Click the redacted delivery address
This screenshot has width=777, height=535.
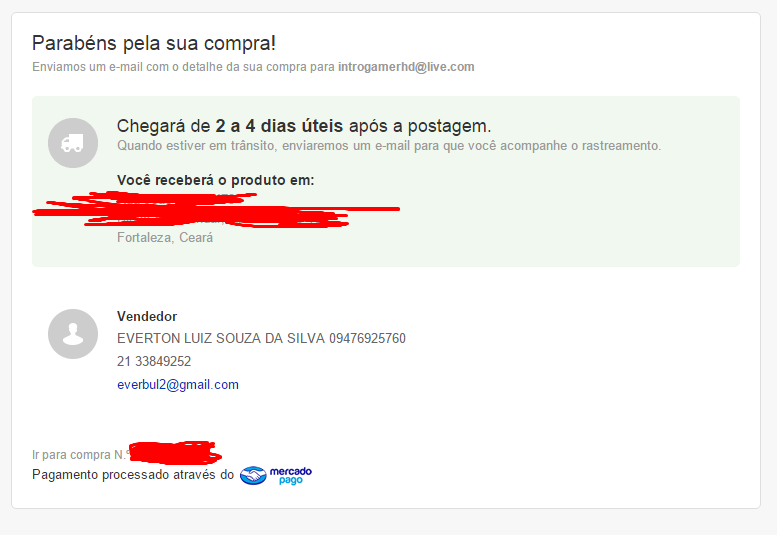coord(216,210)
